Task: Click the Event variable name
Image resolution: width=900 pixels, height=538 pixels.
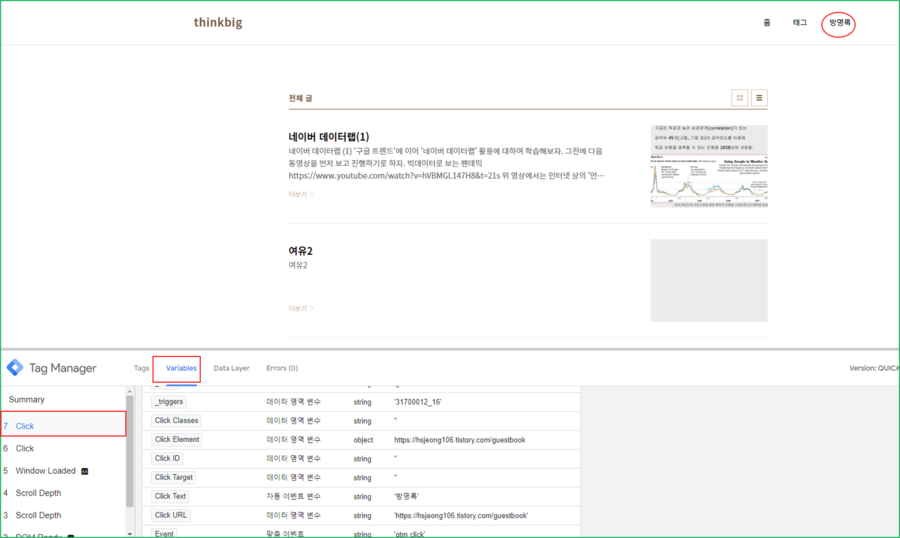Action: click(164, 533)
